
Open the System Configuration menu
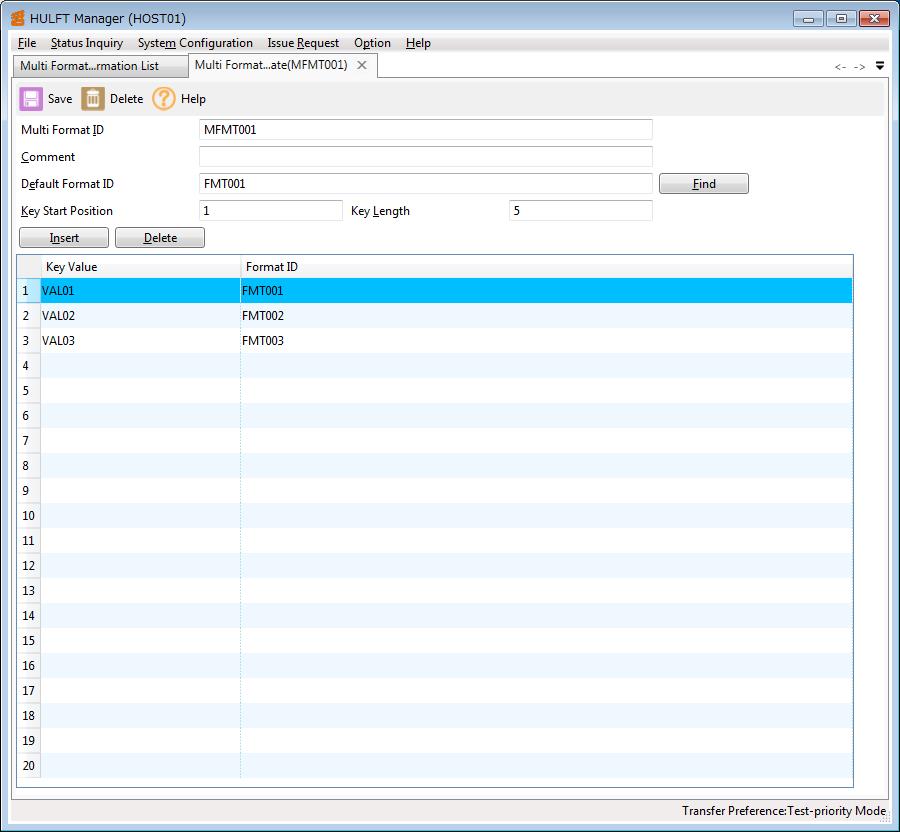195,43
